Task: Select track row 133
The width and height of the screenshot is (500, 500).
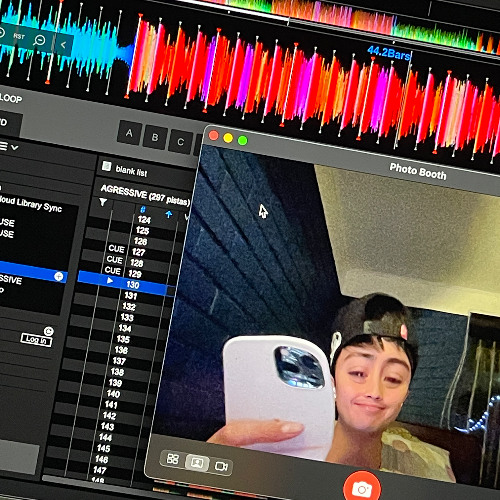Action: (x=127, y=317)
